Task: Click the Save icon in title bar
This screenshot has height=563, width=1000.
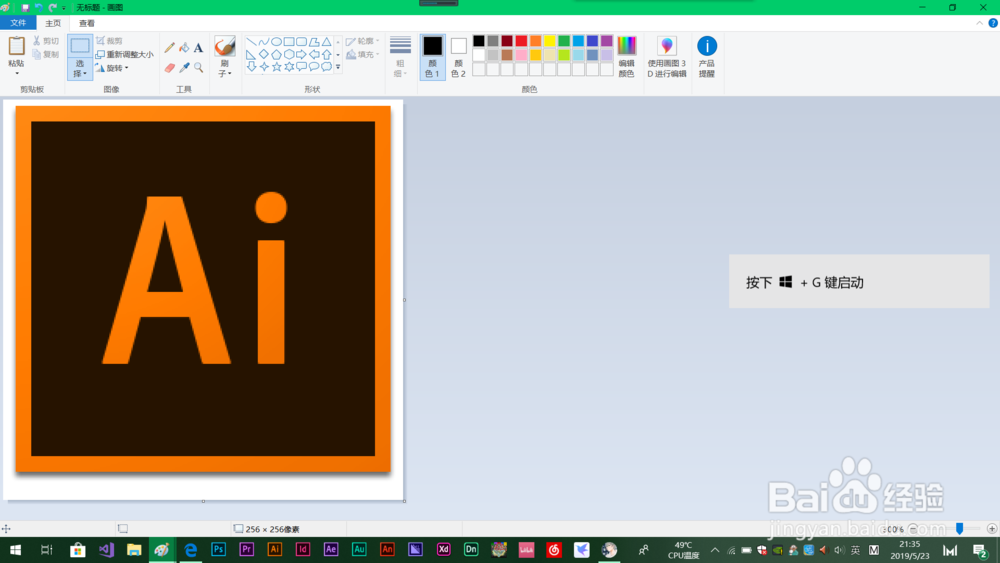Action: (x=26, y=8)
